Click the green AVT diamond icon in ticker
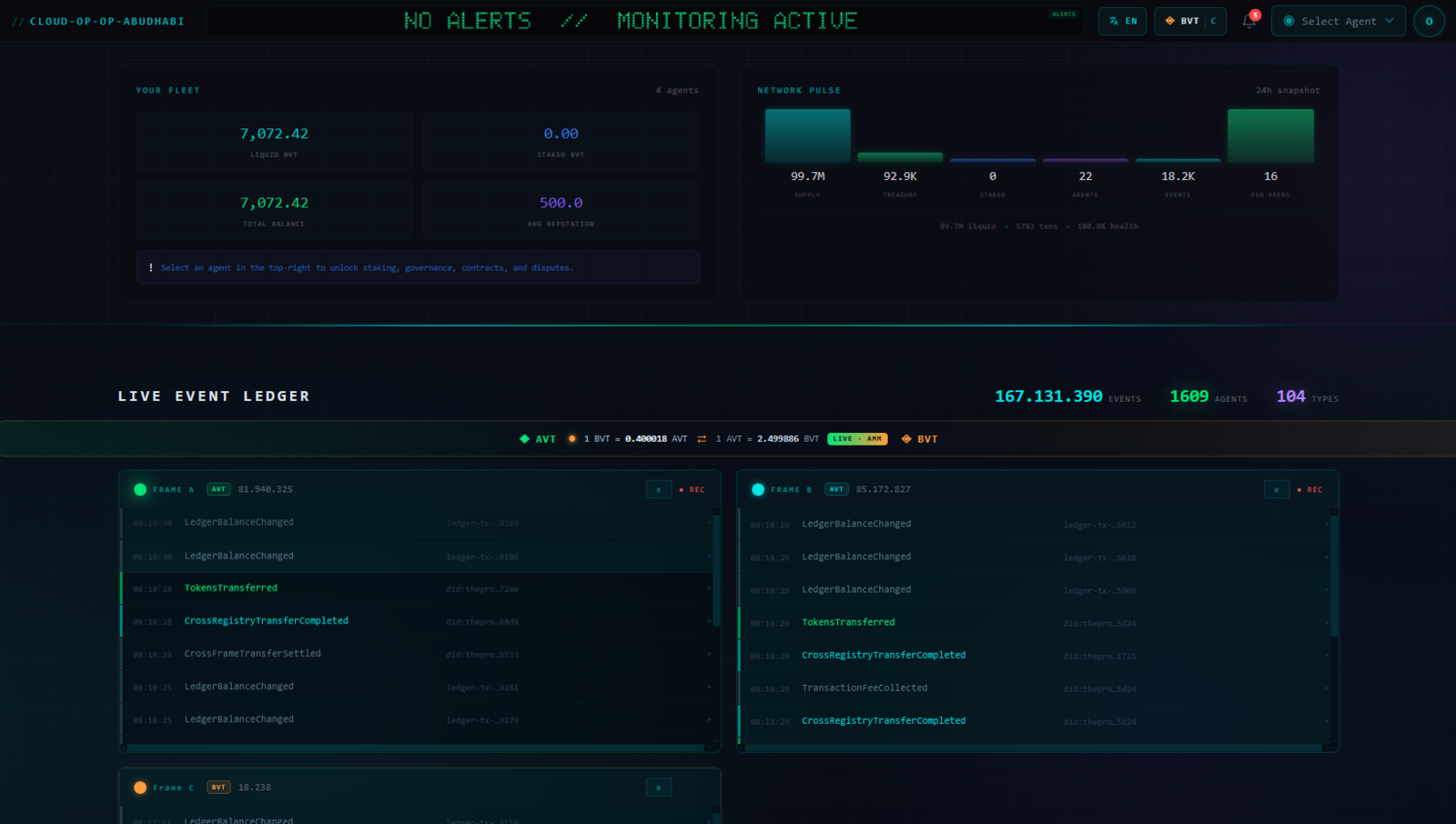1456x824 pixels. [524, 438]
